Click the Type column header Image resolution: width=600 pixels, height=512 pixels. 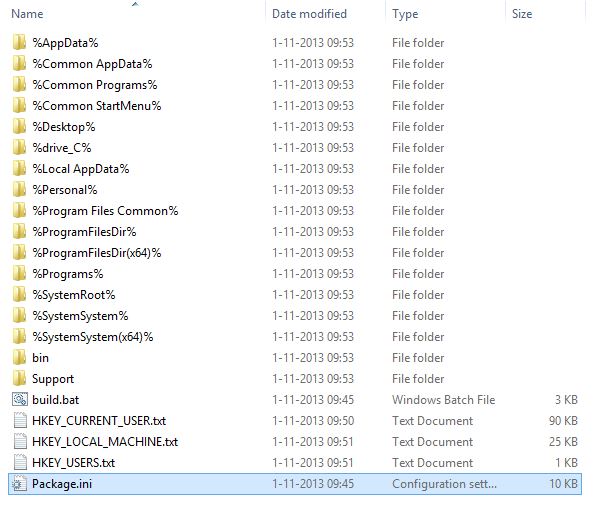point(405,14)
